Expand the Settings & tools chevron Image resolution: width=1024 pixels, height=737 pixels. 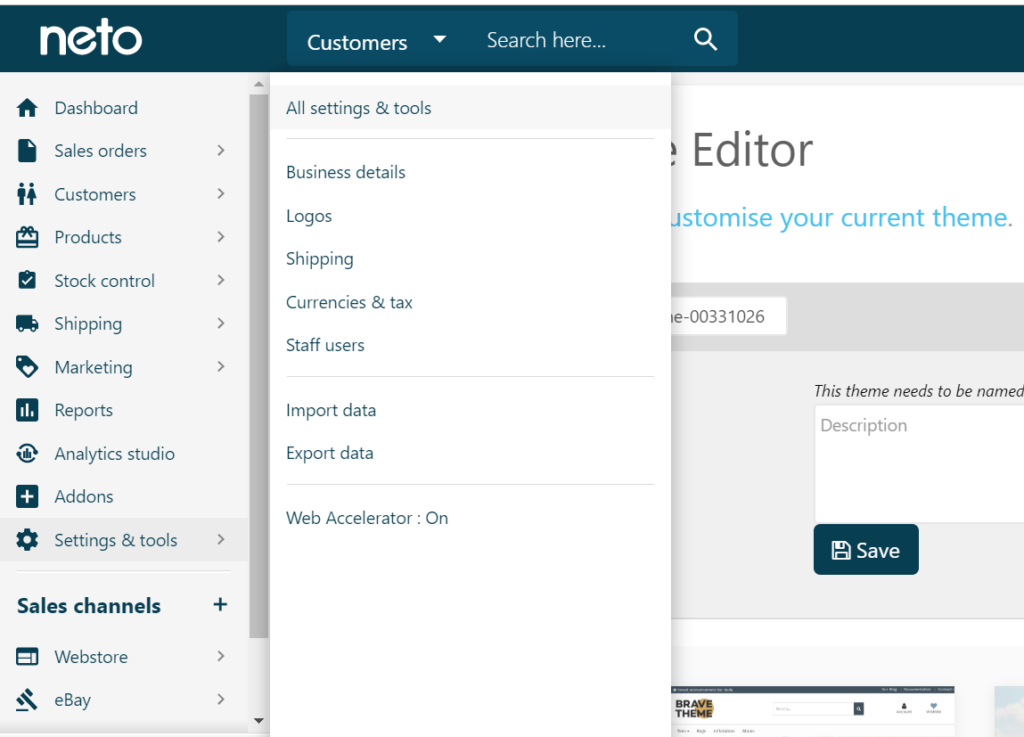pos(221,539)
